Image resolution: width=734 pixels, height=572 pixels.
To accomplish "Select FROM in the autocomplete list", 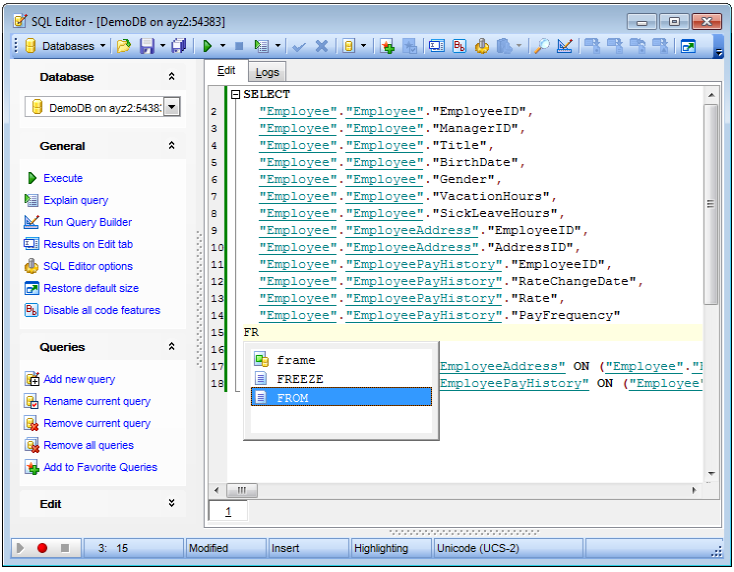I will coord(341,397).
